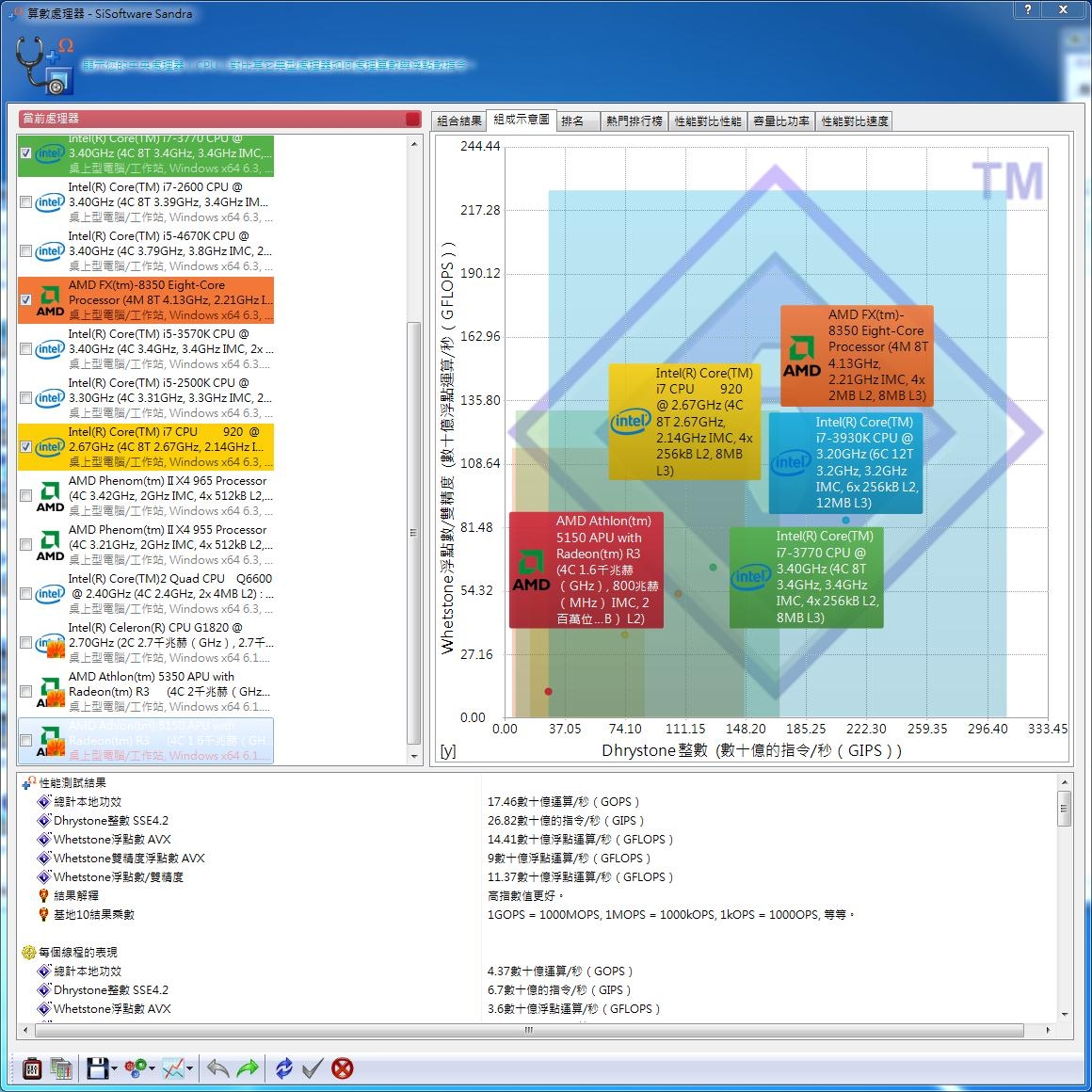Screen dimensions: 1092x1092
Task: Click AMD logo of Phenom II X4 965 entry
Action: coord(50,496)
